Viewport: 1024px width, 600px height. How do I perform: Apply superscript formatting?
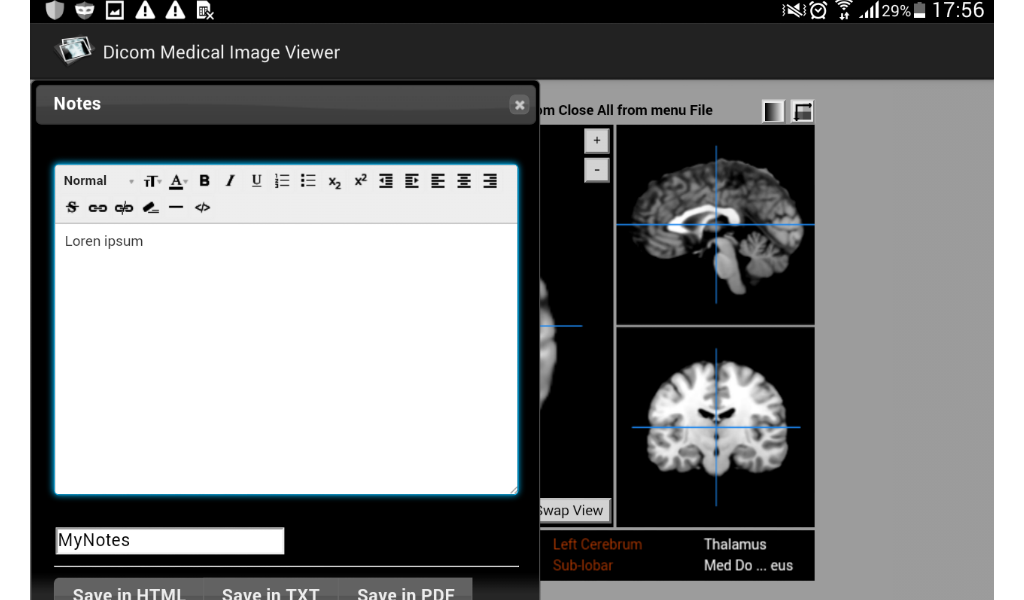[x=359, y=181]
